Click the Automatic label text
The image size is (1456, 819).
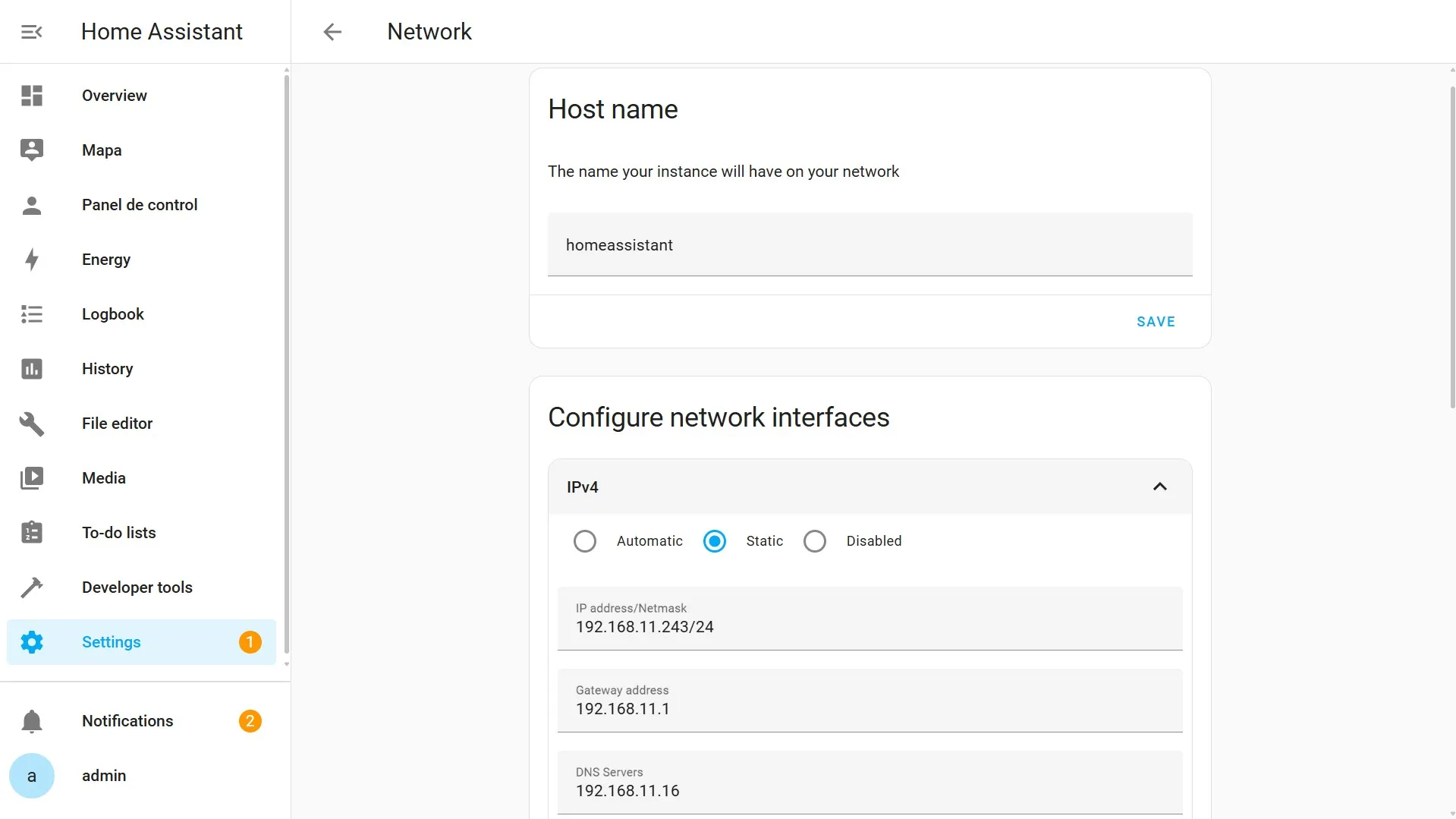649,541
